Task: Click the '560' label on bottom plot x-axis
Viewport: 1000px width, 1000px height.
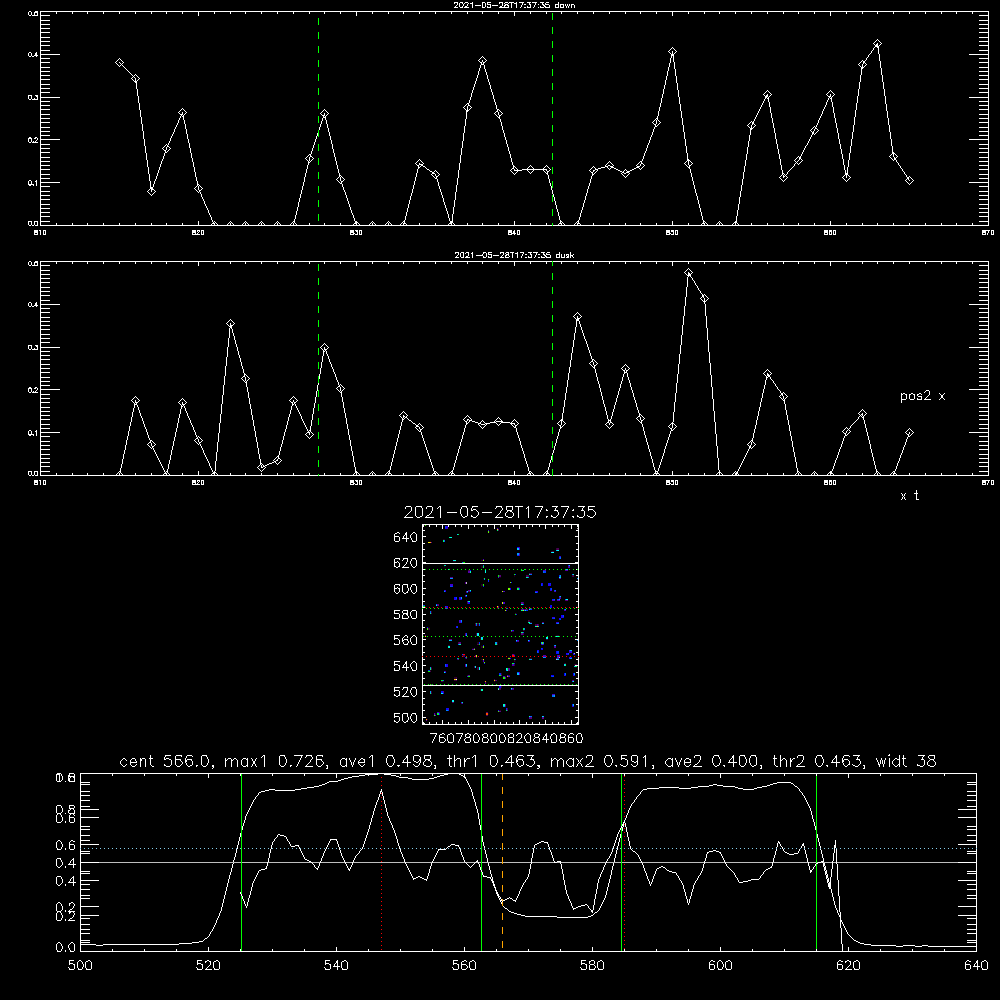Action: pyautogui.click(x=464, y=966)
